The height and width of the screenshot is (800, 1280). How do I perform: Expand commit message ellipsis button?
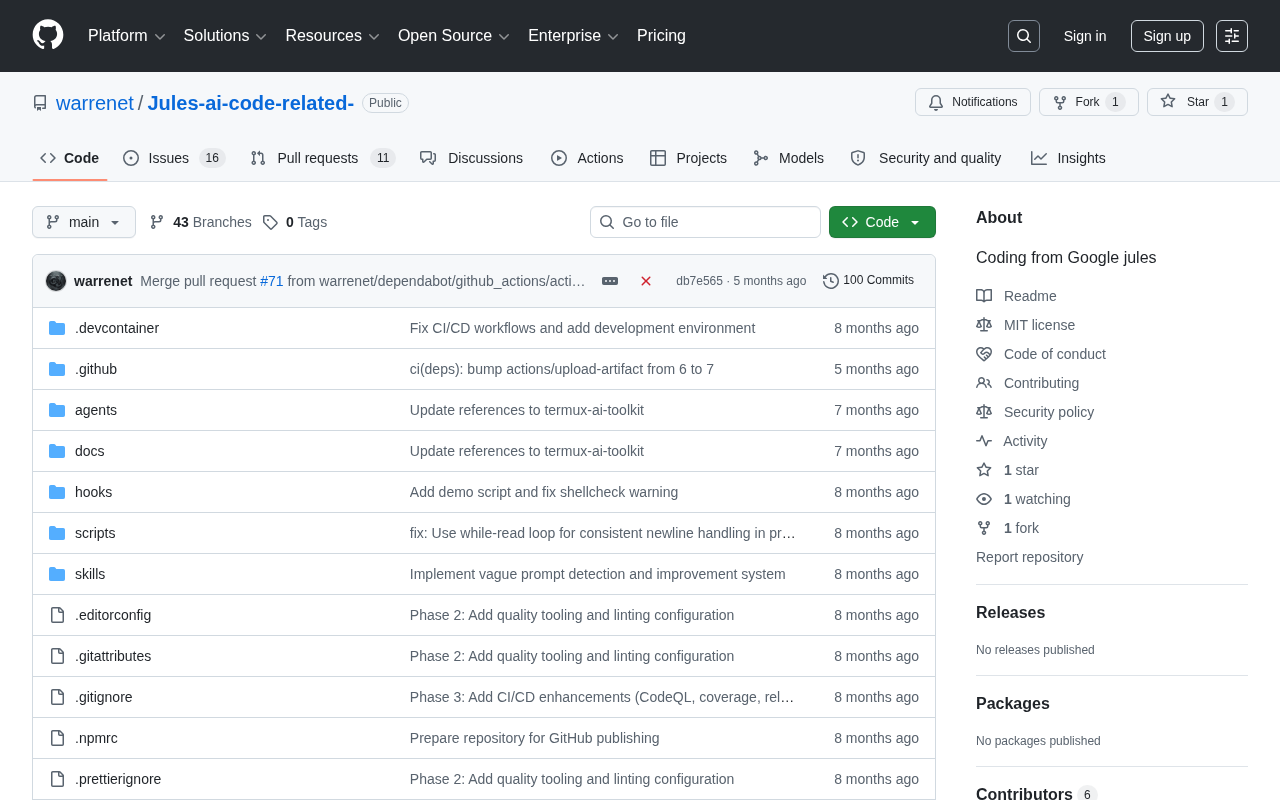(610, 281)
